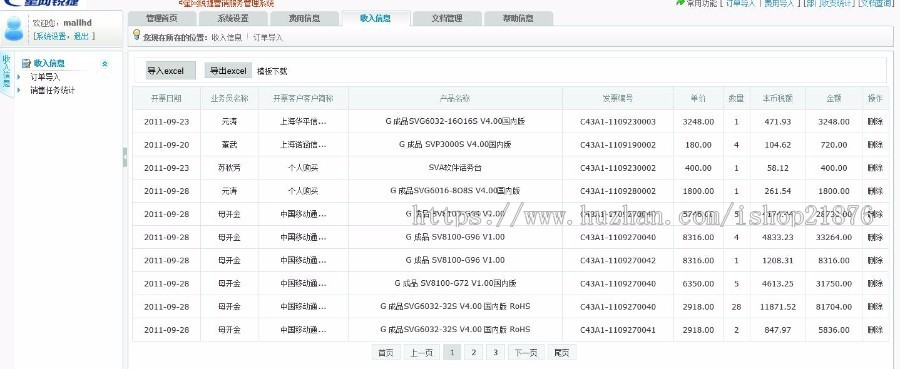
Task: Open 订单导入 in the left sidebar
Action: click(45, 76)
